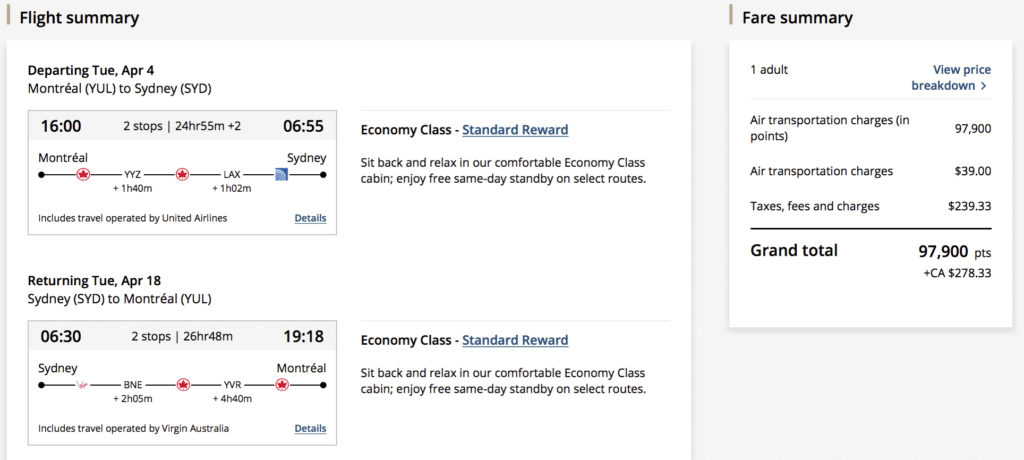Open Details for the departing Montréal–Sydney flight
The width and height of the screenshot is (1024, 460).
coord(310,218)
